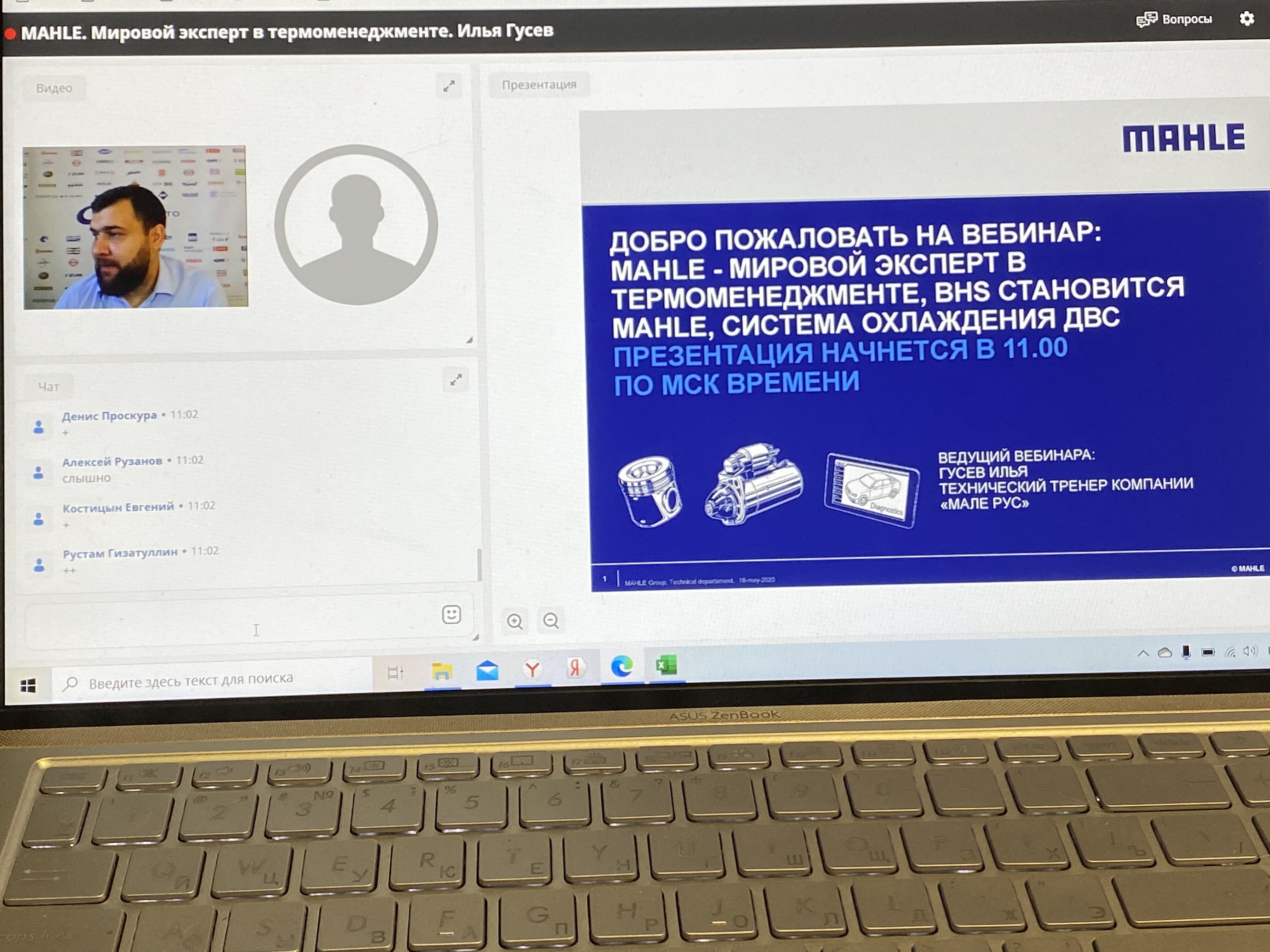Click the red recording indicator dot
This screenshot has width=1270, height=952.
coord(10,34)
